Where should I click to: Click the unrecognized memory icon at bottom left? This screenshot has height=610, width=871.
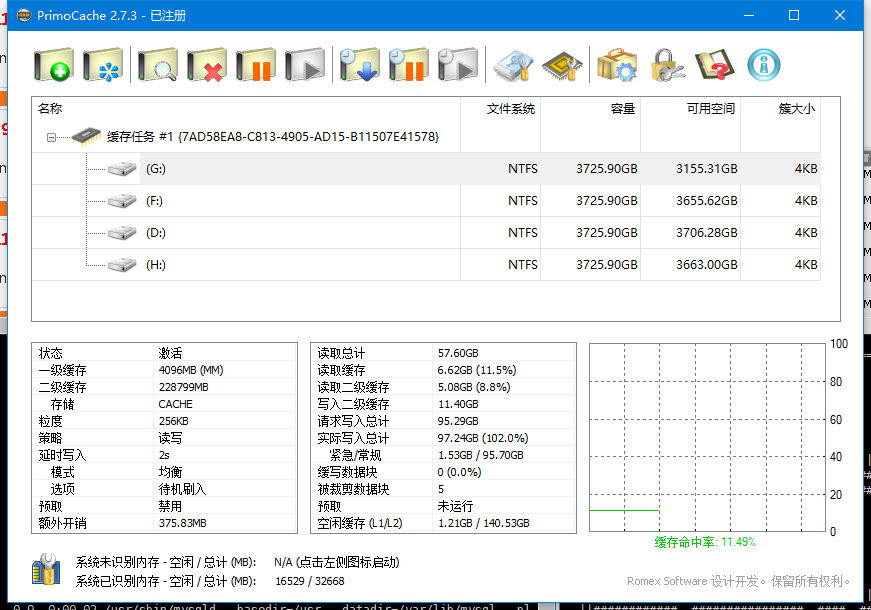pyautogui.click(x=46, y=570)
